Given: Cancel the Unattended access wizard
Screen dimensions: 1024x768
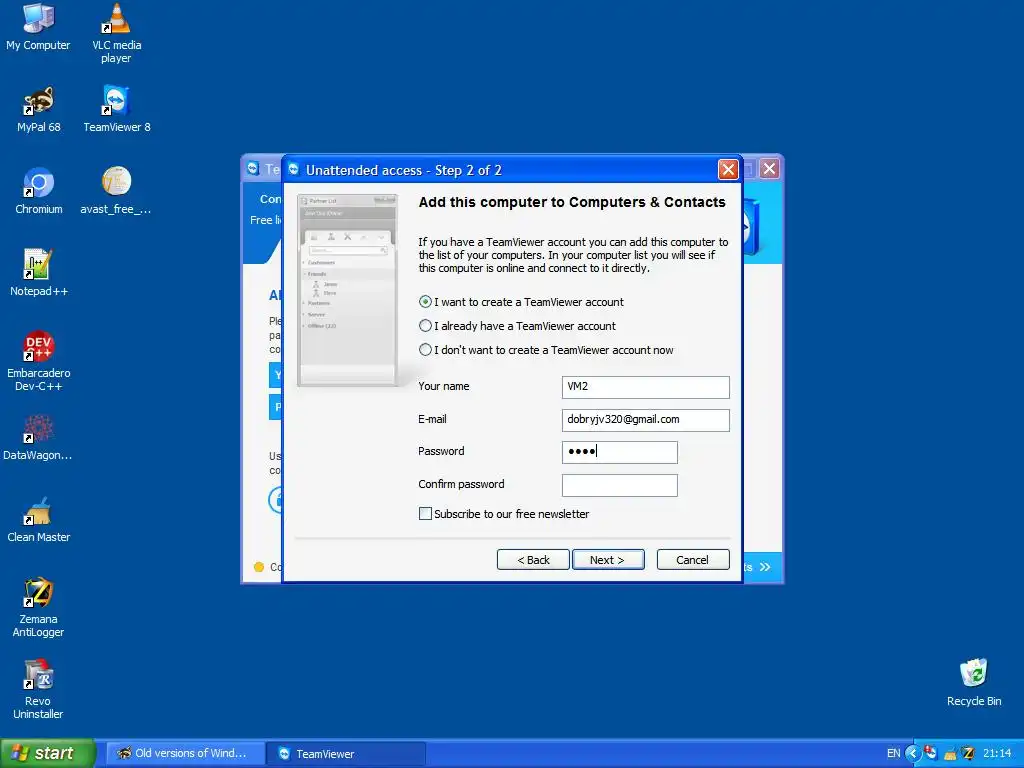Looking at the screenshot, I should click(693, 560).
